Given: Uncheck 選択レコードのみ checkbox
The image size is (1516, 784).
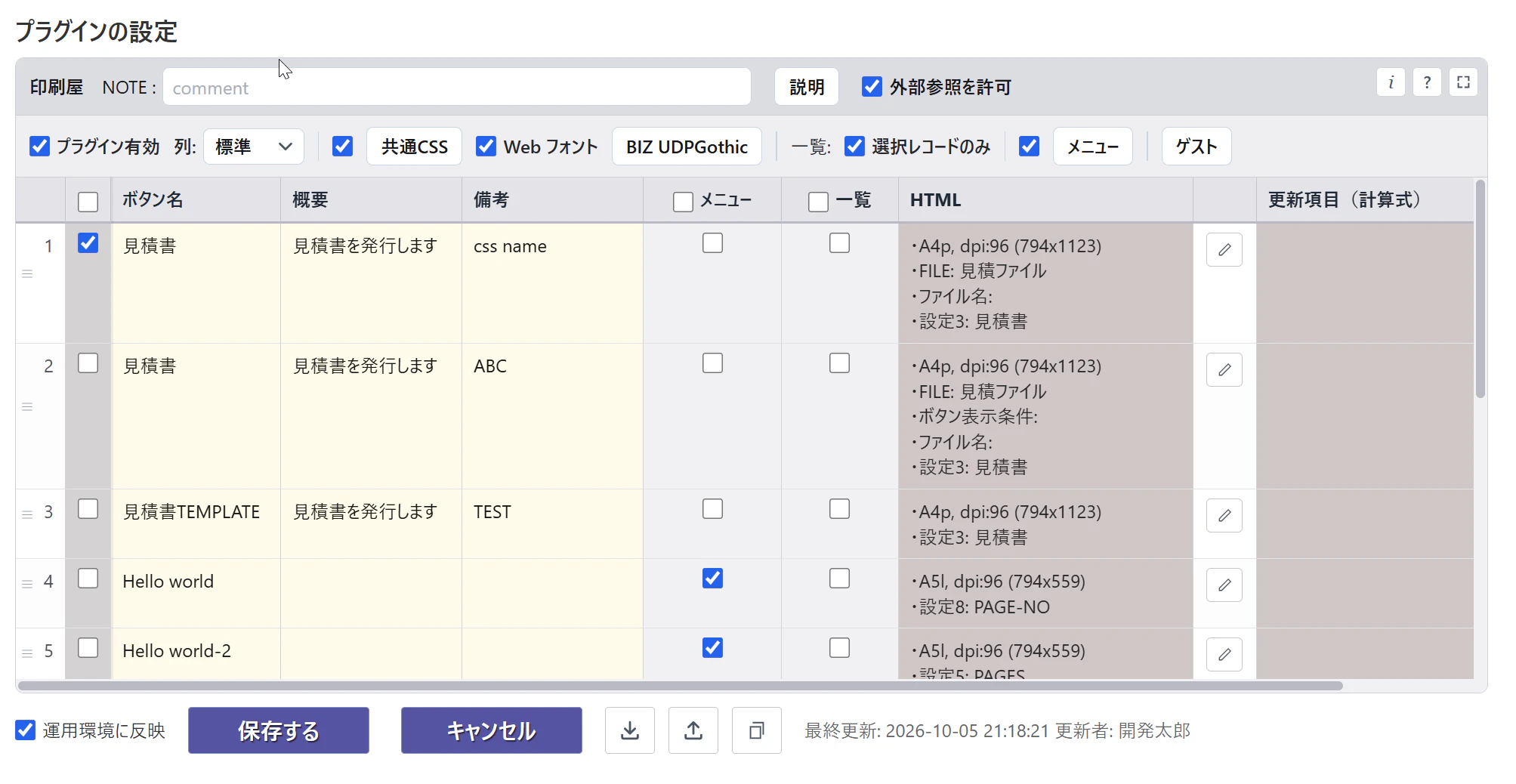Looking at the screenshot, I should pyautogui.click(x=854, y=146).
